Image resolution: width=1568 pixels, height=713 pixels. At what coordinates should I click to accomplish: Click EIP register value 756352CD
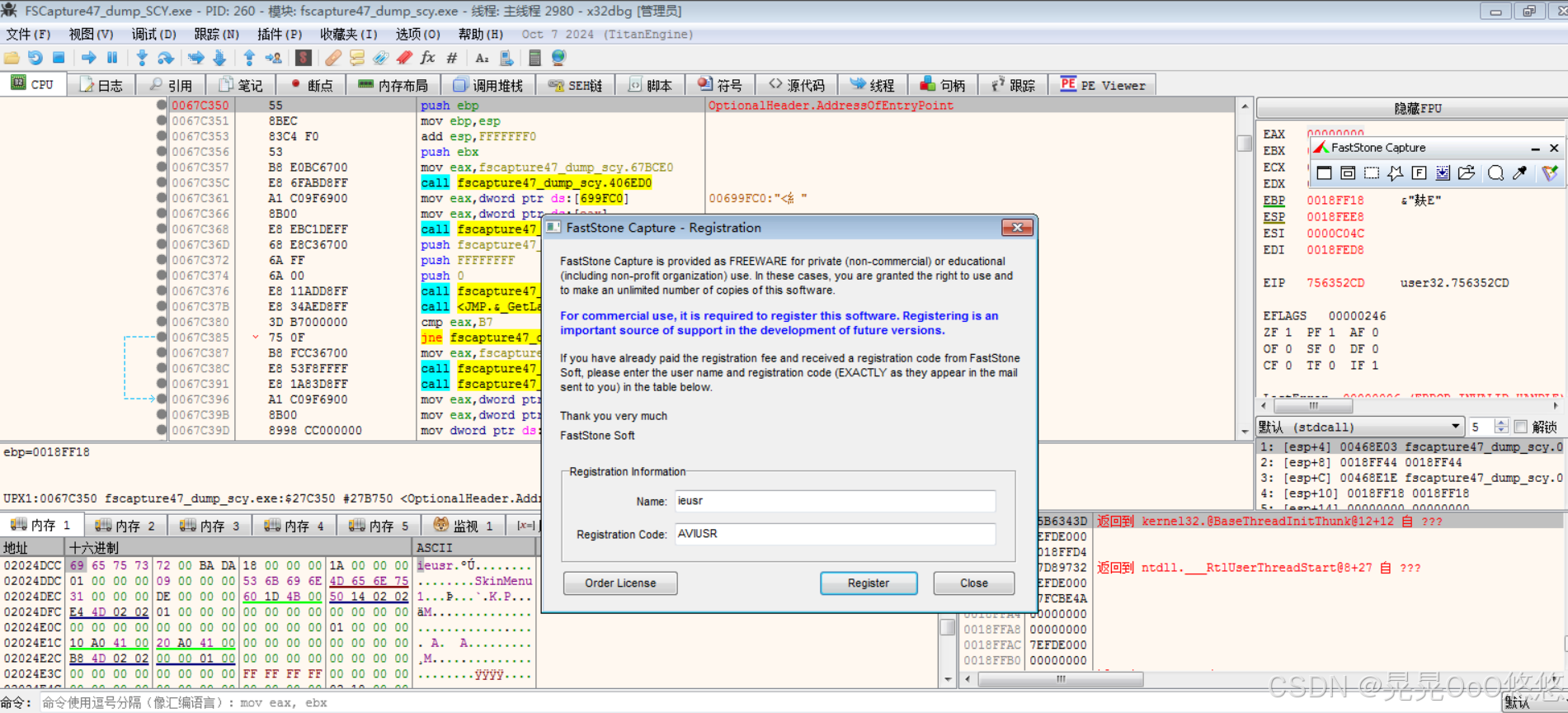click(1335, 282)
